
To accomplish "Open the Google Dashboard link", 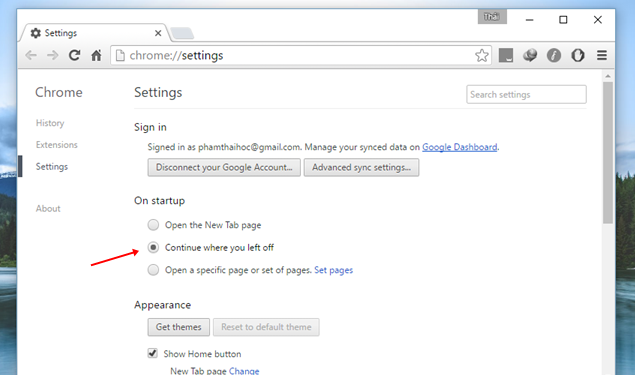I will click(460, 147).
